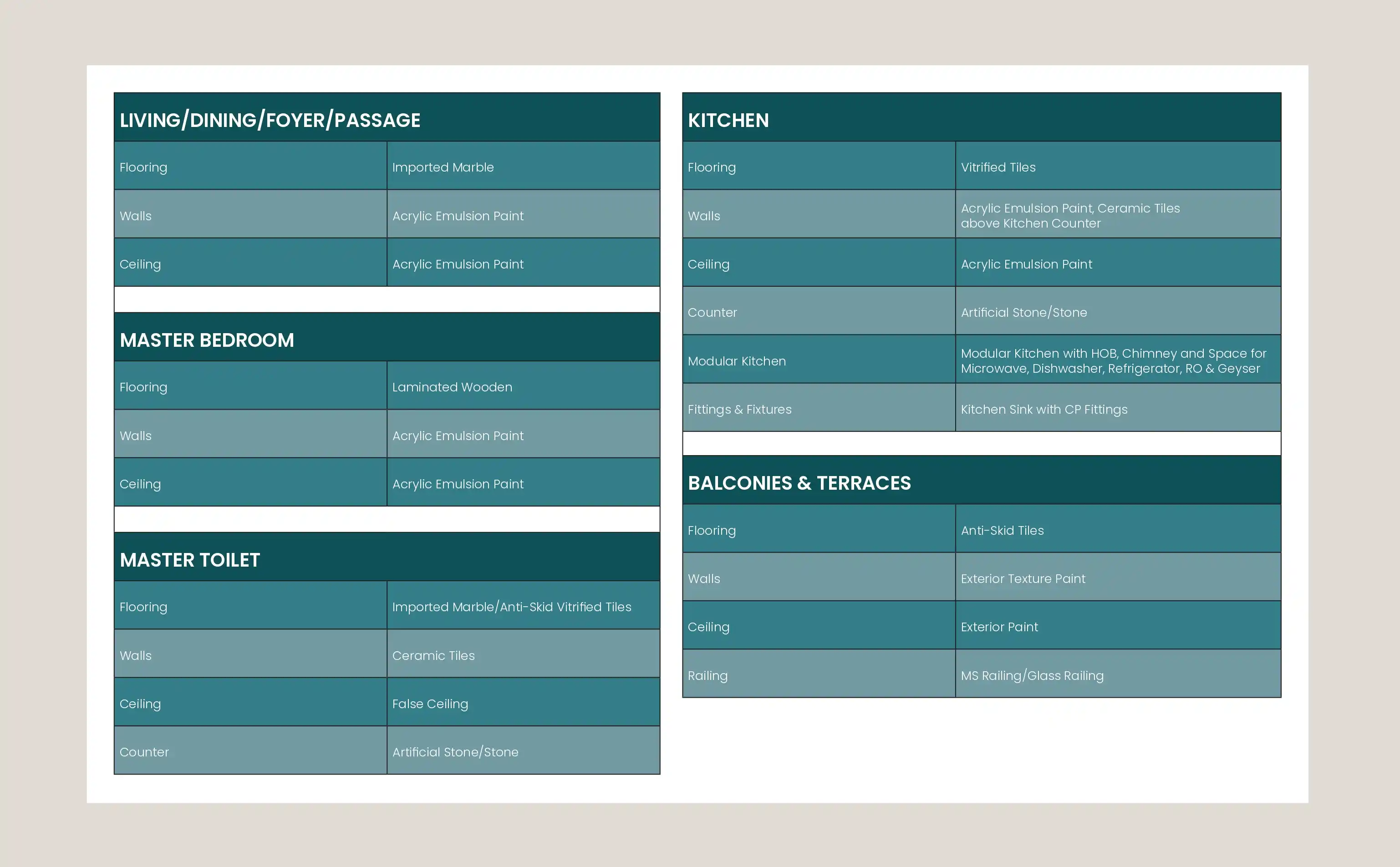Click the Vitrified Tiles cell
Screen dimensions: 1400x867
(998, 167)
